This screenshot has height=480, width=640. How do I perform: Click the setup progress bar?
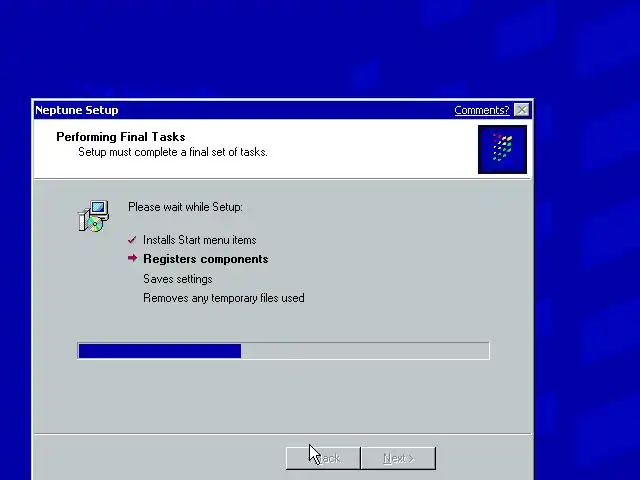(283, 351)
